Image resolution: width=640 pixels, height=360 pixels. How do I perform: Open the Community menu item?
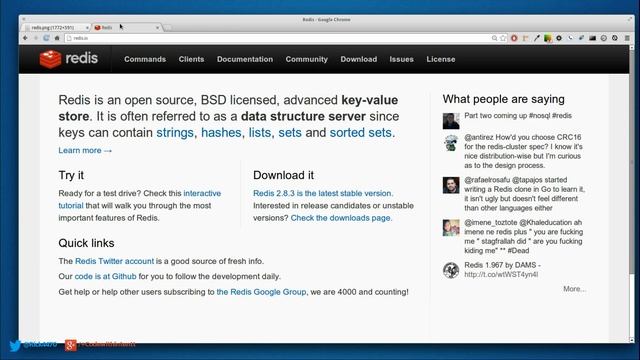coord(307,59)
